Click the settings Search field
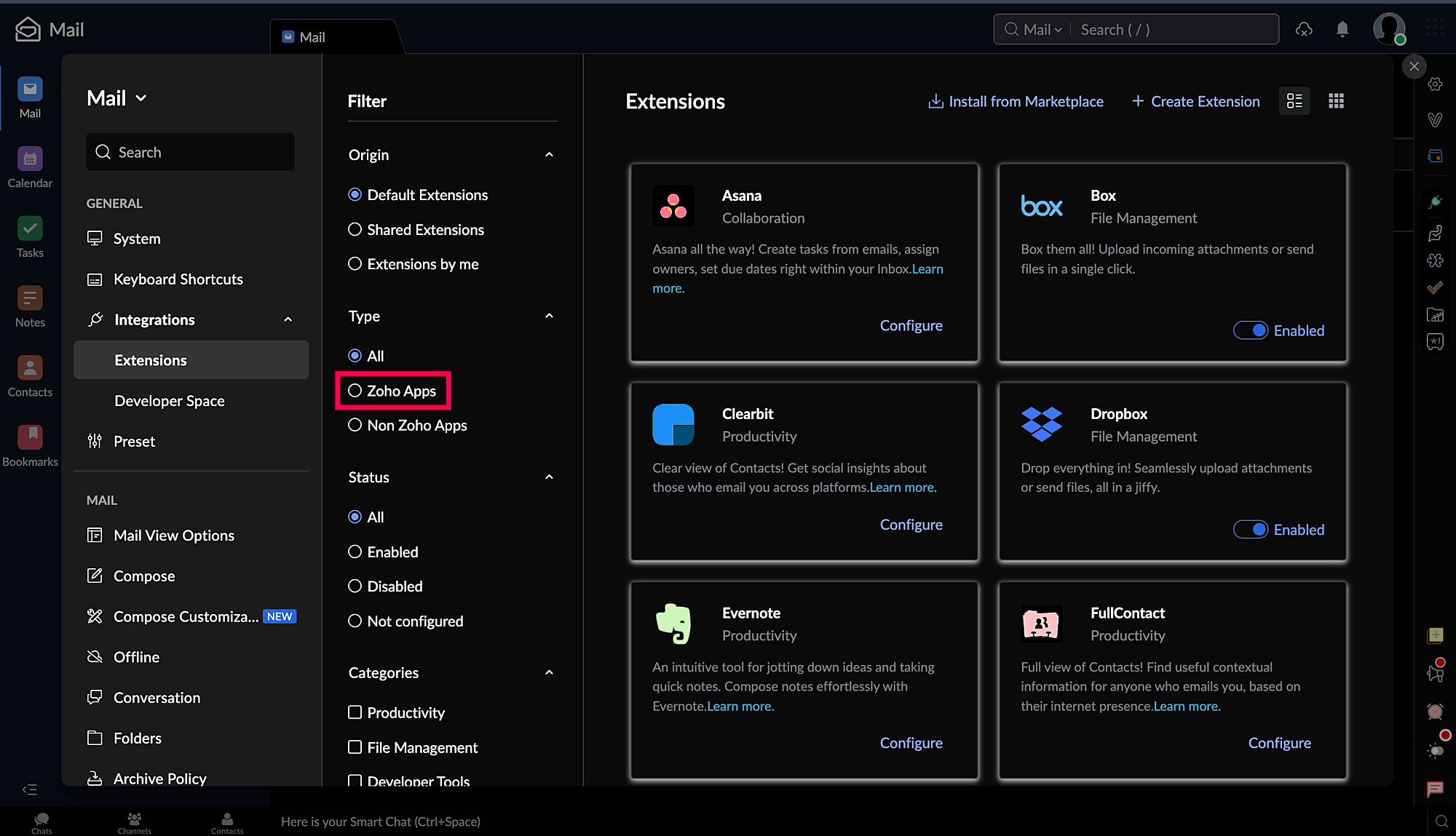Viewport: 1456px width, 836px height. coord(190,152)
